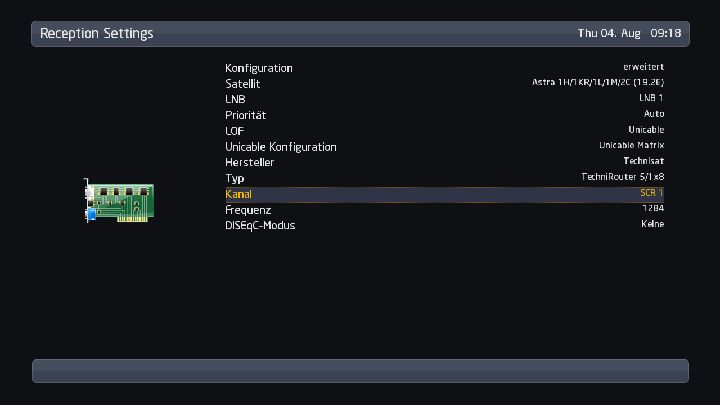Select the Konfiguration setting row
Image resolution: width=720 pixels, height=405 pixels.
(x=259, y=68)
